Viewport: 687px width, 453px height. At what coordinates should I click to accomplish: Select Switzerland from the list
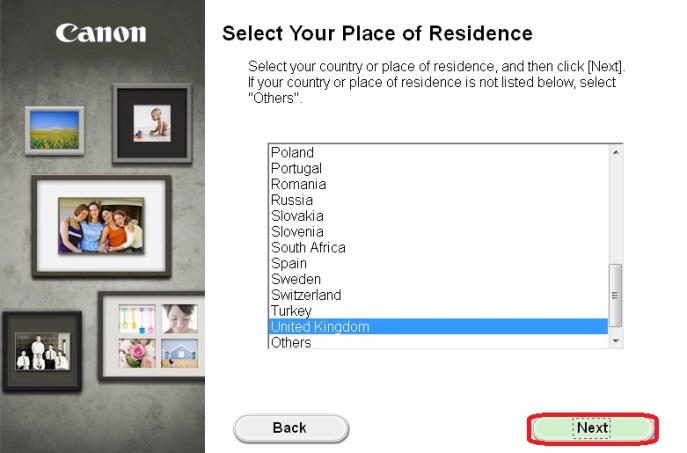tap(306, 295)
